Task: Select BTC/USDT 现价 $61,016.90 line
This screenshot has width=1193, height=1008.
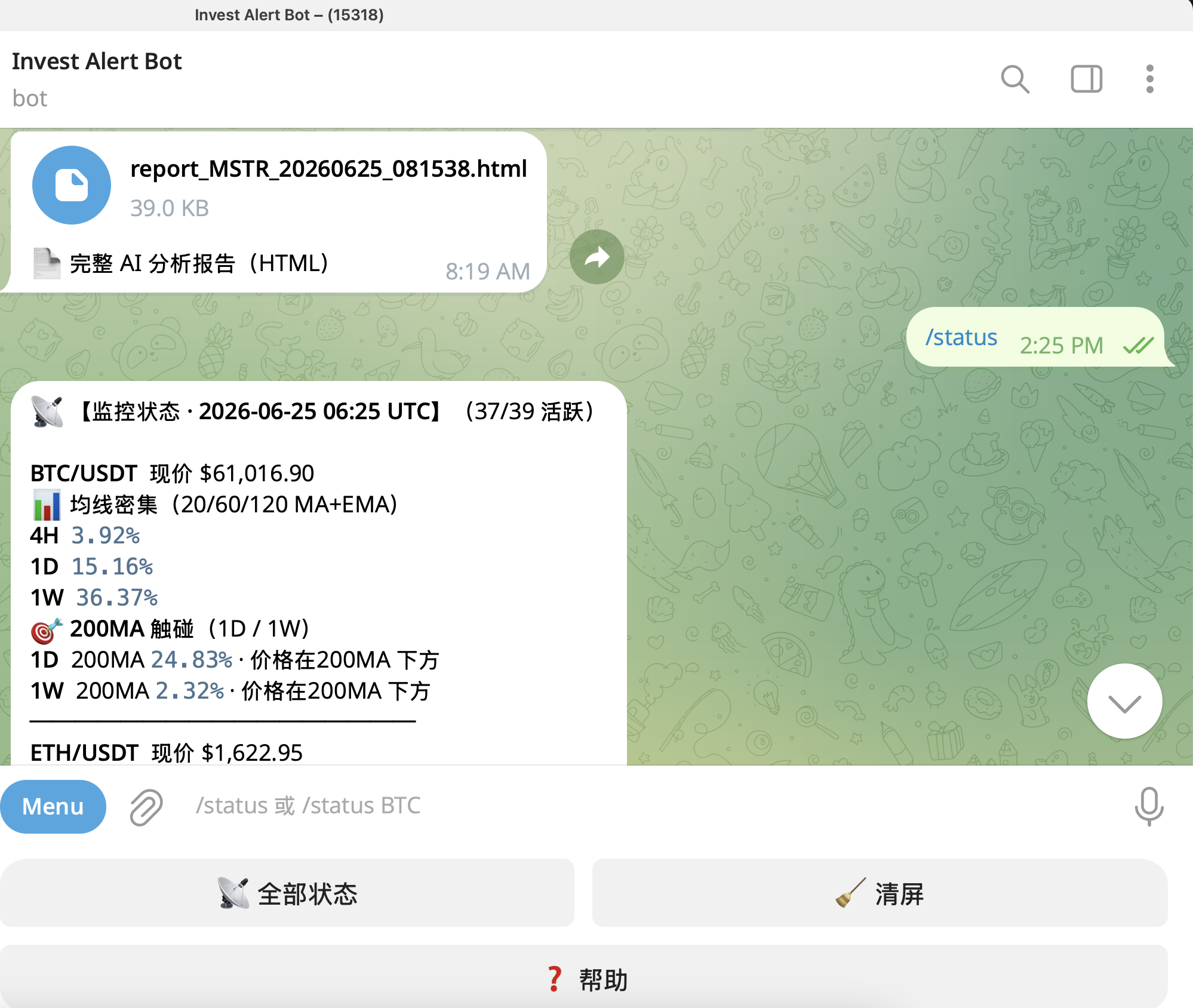Action: click(x=172, y=474)
